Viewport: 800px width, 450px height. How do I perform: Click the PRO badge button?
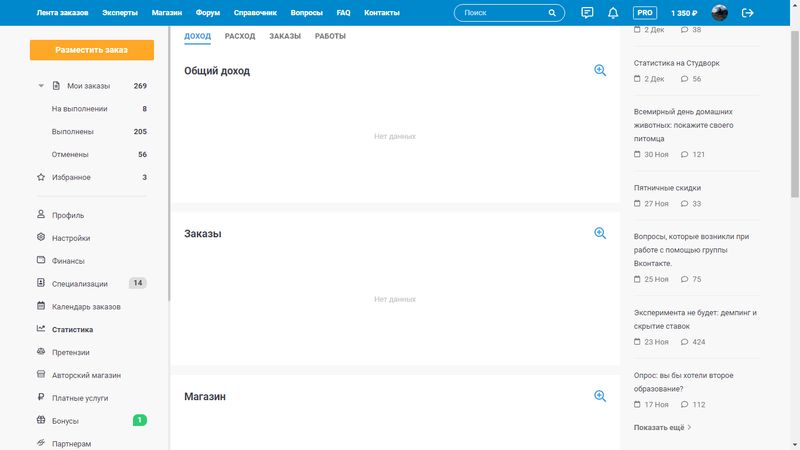(645, 13)
